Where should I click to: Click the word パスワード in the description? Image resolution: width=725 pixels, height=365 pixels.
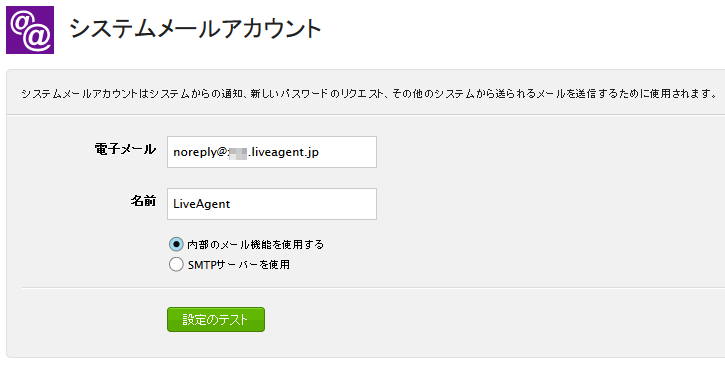point(304,94)
